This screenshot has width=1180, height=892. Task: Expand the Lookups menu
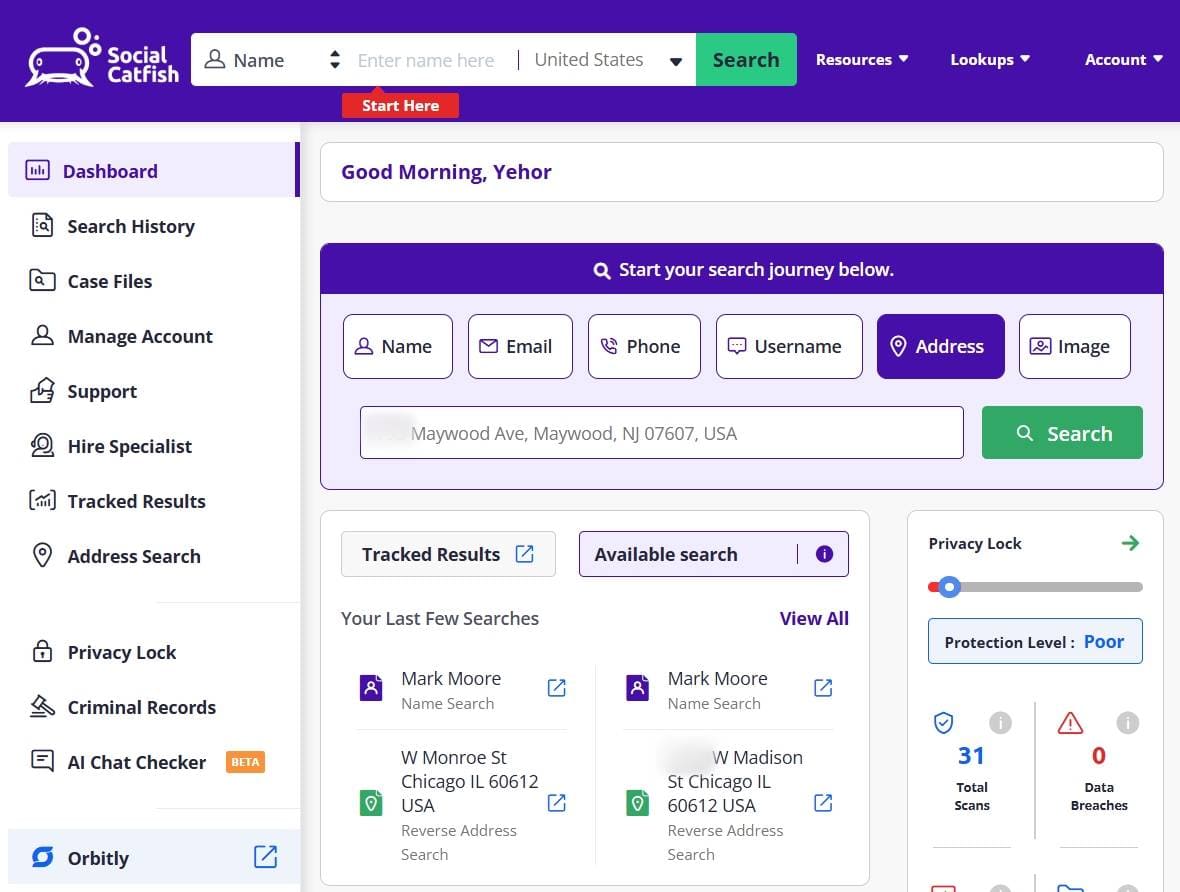pos(990,59)
